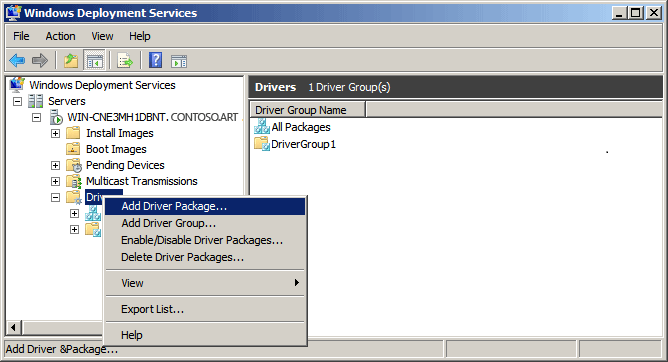668x362 pixels.
Task: Toggle the Show/Hide Action Pane icon
Action: [x=179, y=61]
